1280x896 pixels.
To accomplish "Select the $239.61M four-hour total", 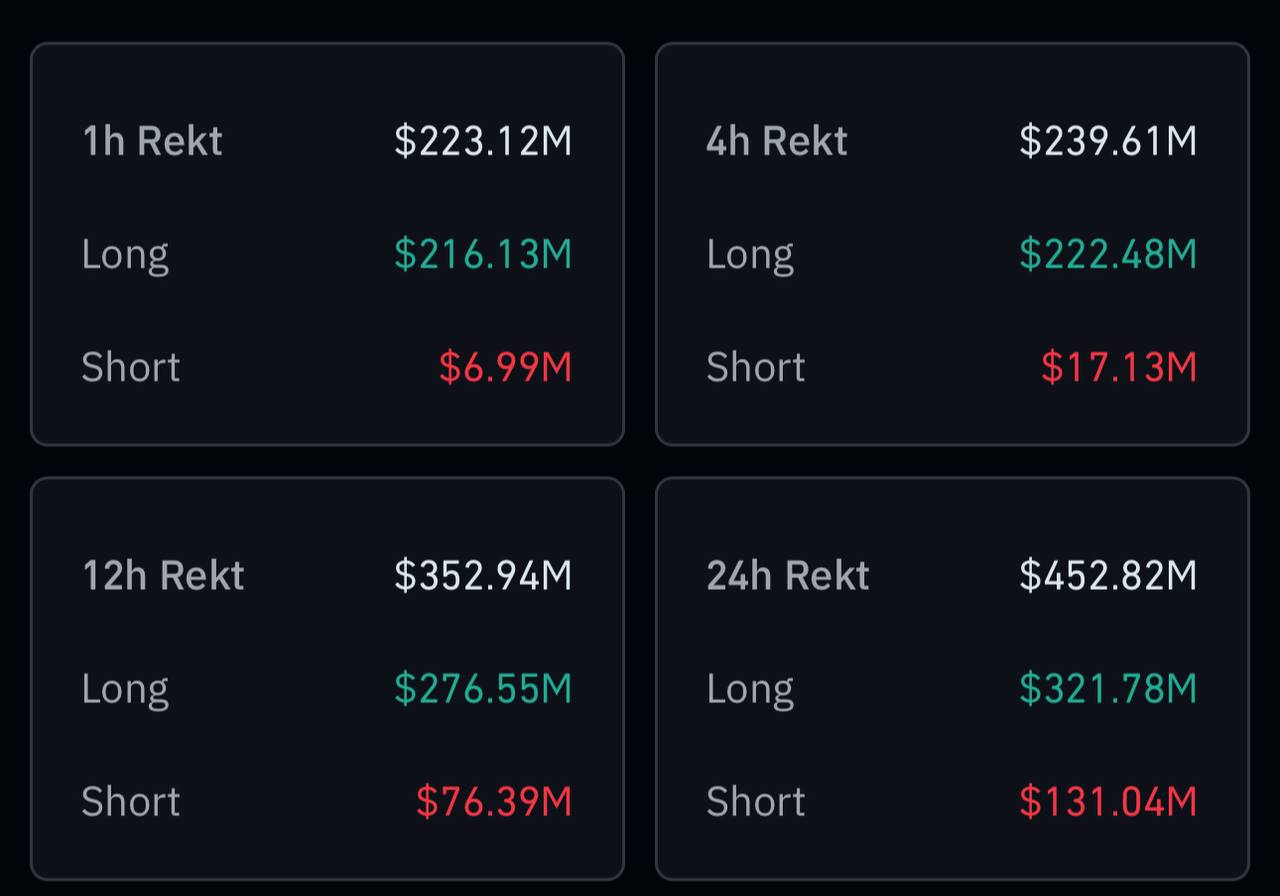I will 1108,141.
